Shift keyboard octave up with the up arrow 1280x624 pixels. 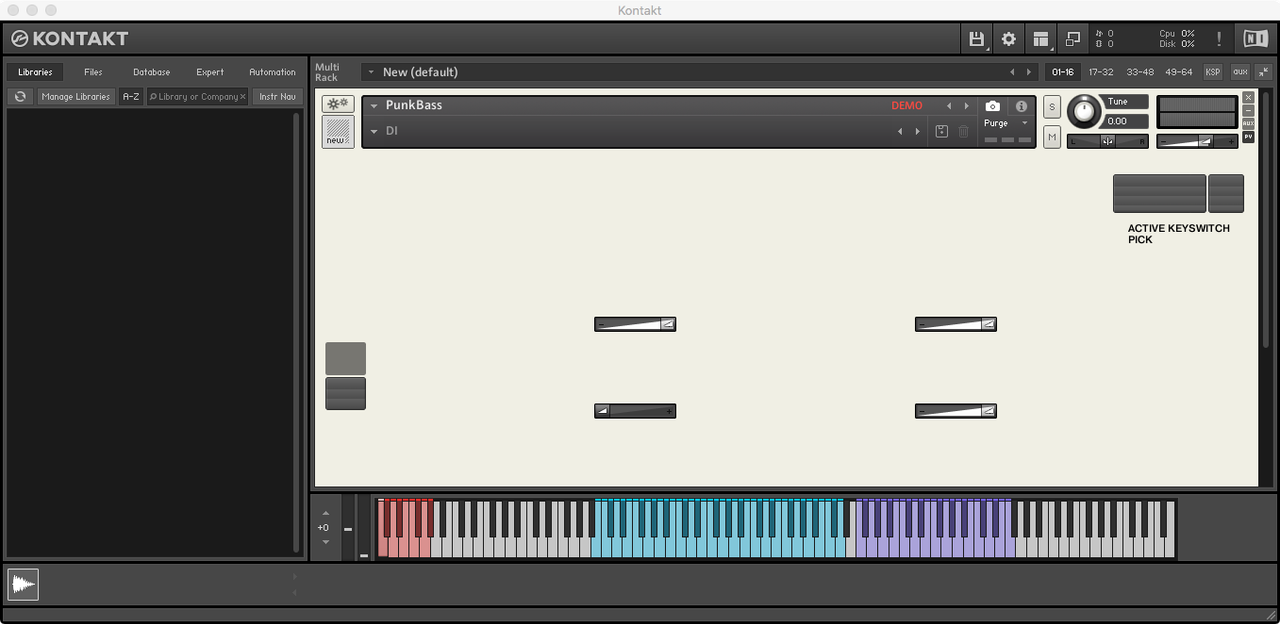coord(325,513)
